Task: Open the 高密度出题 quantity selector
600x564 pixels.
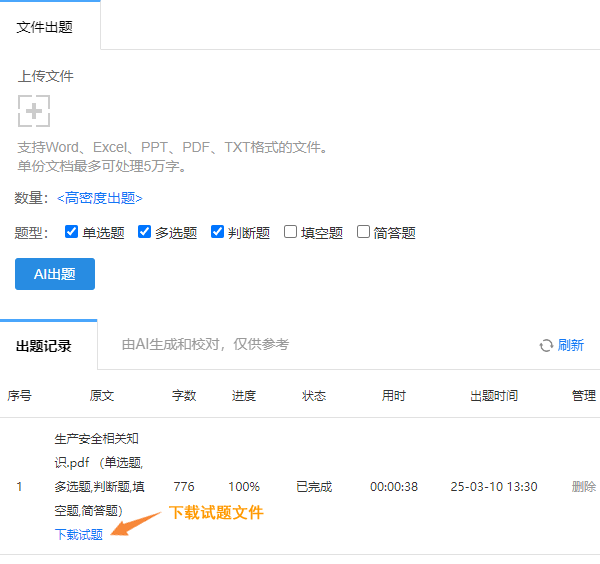Action: [99, 198]
